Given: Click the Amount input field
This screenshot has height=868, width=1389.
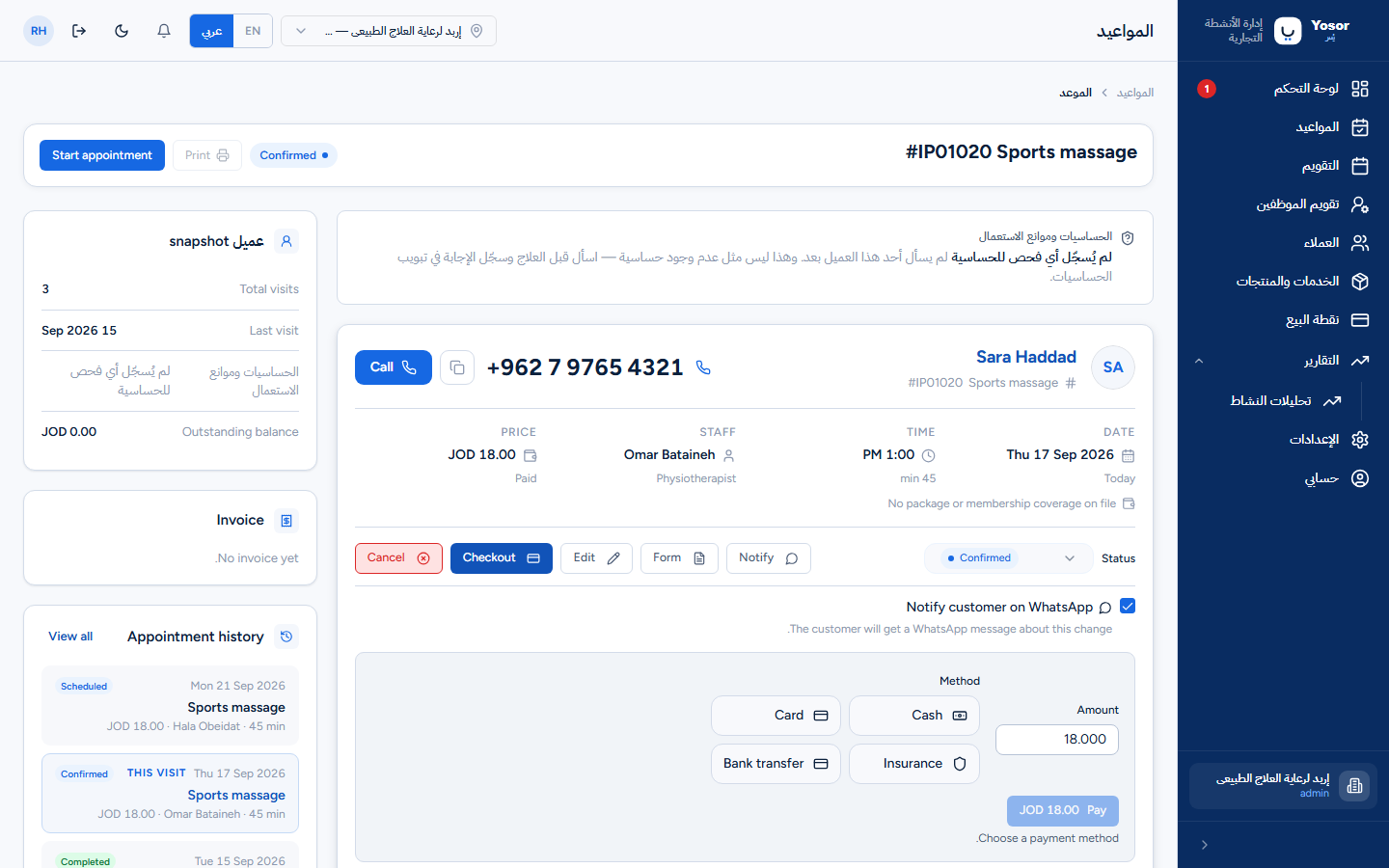Looking at the screenshot, I should point(1057,740).
